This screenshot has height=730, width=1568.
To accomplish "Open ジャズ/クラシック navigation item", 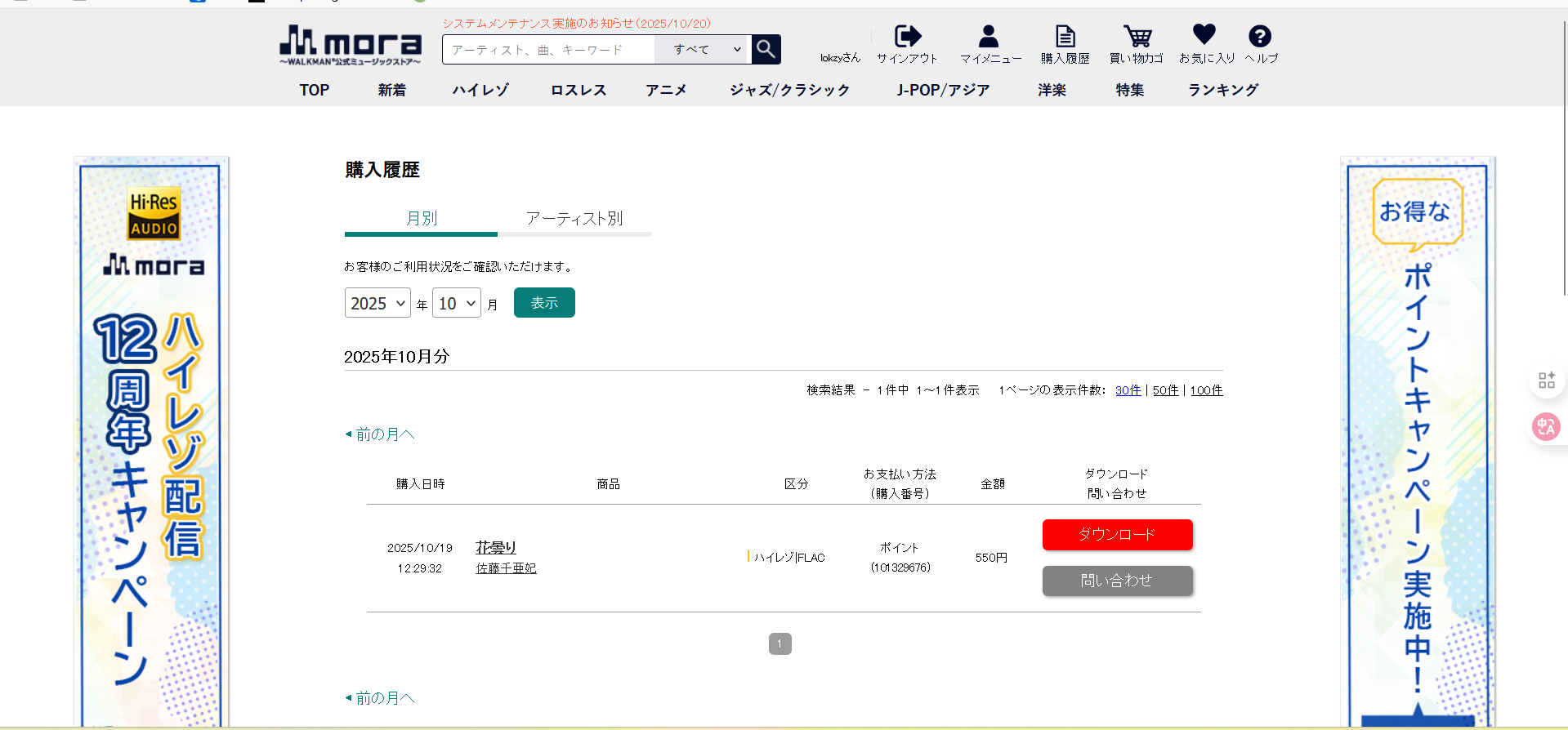I will pyautogui.click(x=790, y=90).
